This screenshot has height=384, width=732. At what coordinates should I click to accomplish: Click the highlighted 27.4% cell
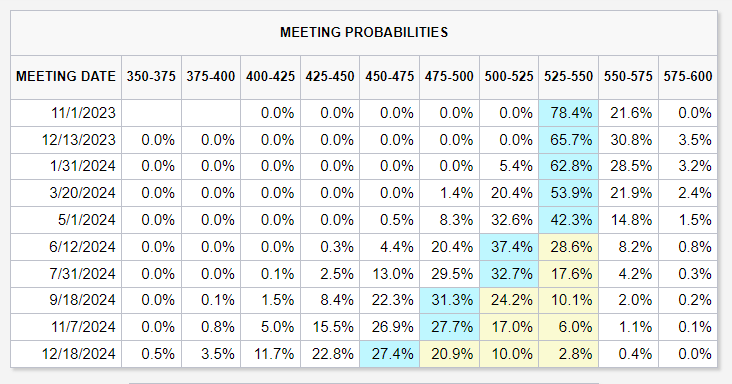click(x=390, y=354)
